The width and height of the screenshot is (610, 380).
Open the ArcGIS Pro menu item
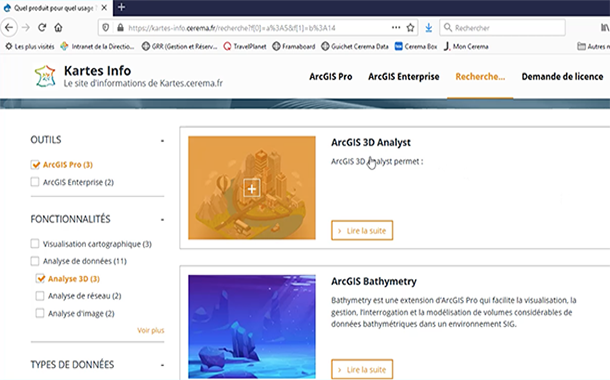tap(331, 77)
